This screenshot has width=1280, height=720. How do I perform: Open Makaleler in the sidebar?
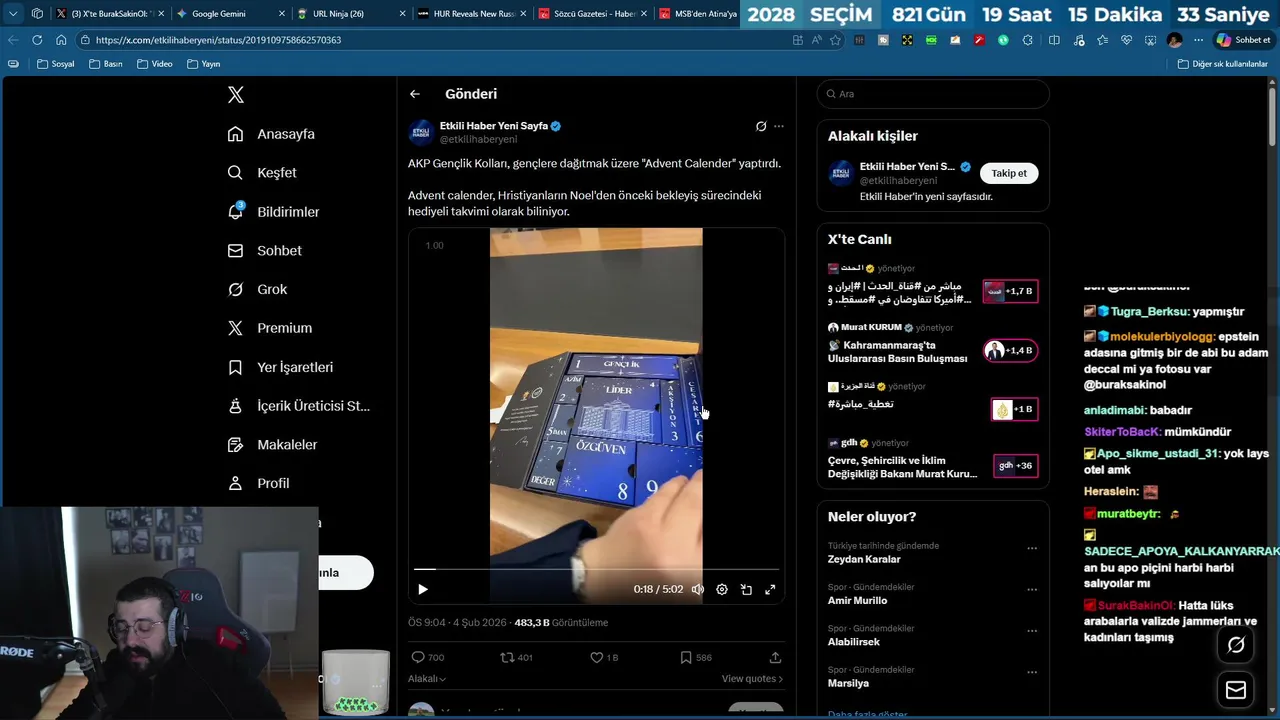272,445
